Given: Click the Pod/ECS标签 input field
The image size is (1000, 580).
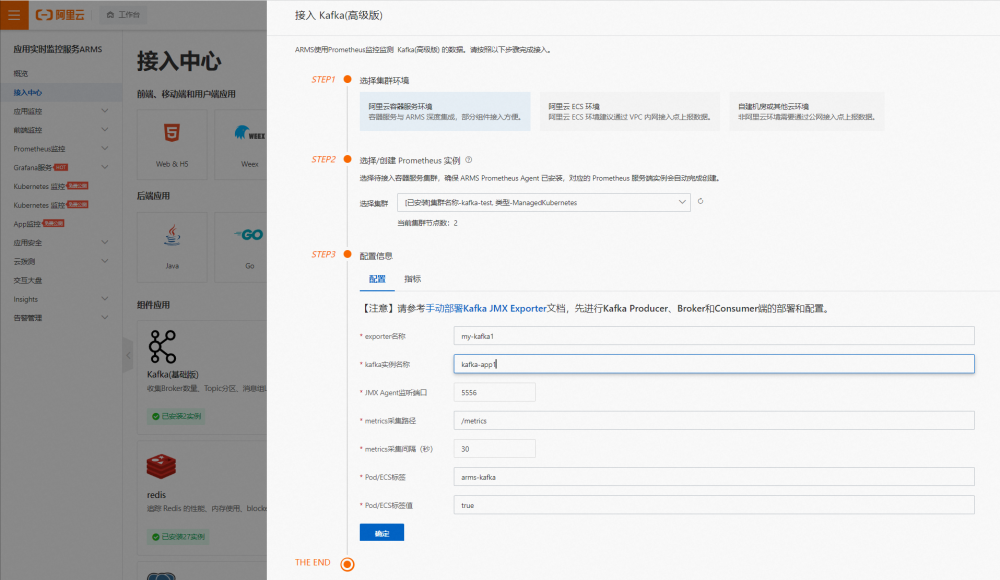Looking at the screenshot, I should coord(714,477).
